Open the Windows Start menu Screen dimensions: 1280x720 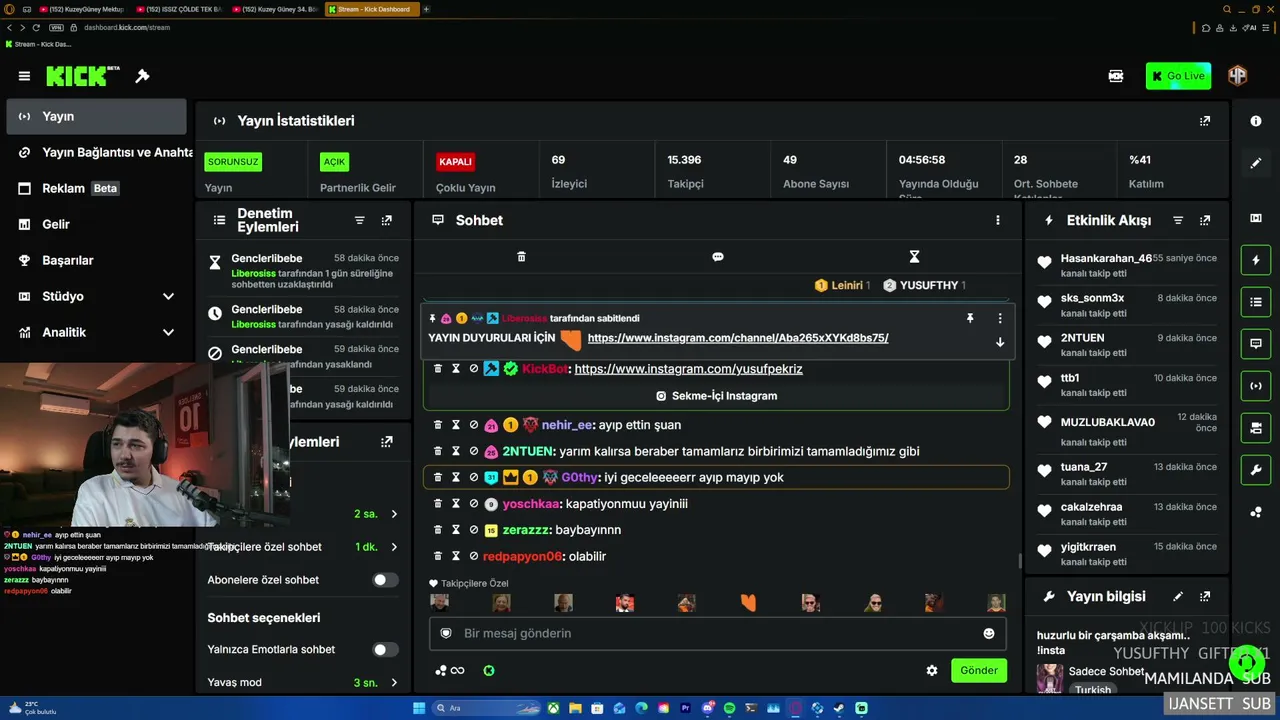pyautogui.click(x=419, y=708)
